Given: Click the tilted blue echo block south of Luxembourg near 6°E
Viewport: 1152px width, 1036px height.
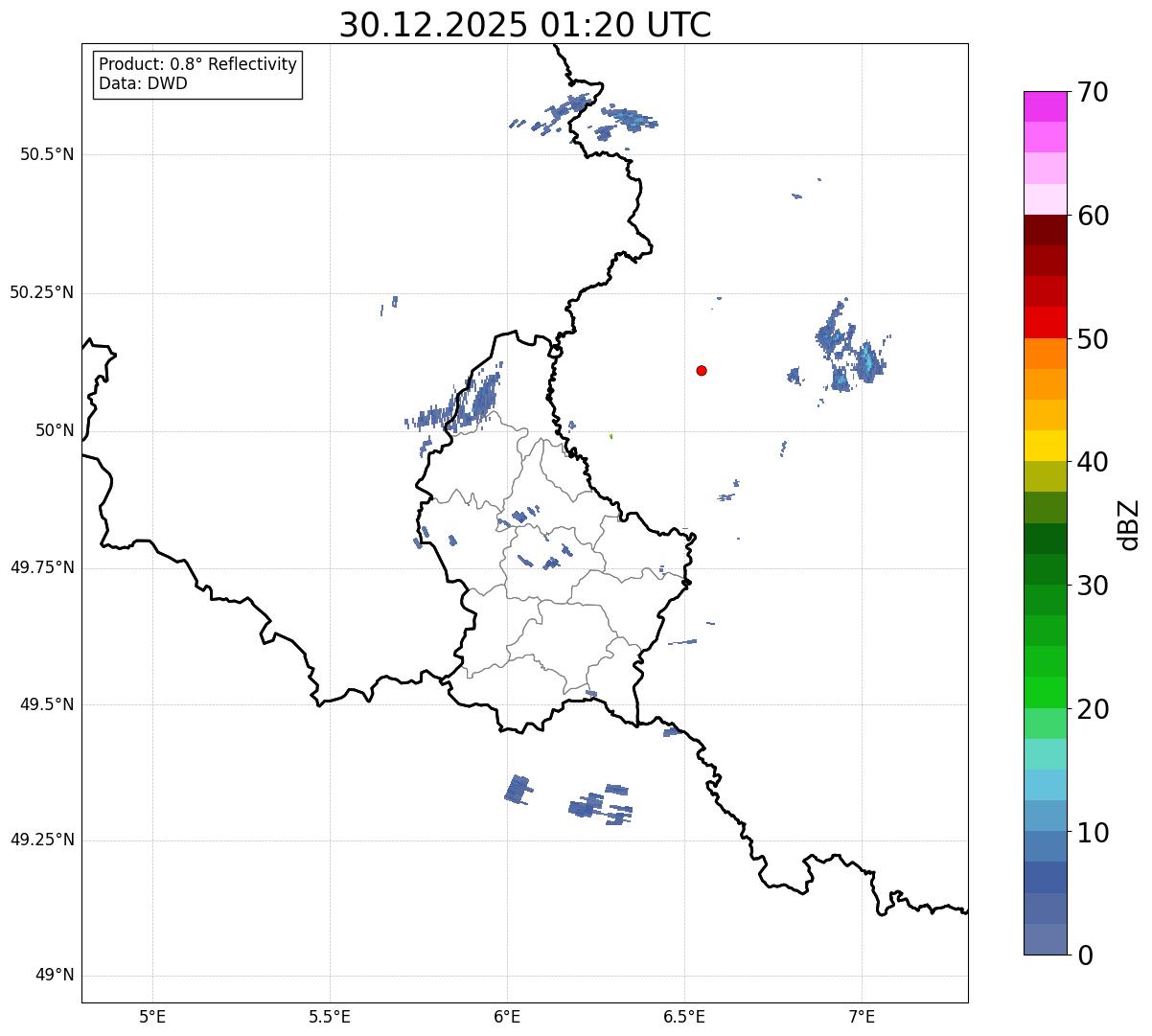Looking at the screenshot, I should pos(518,790).
